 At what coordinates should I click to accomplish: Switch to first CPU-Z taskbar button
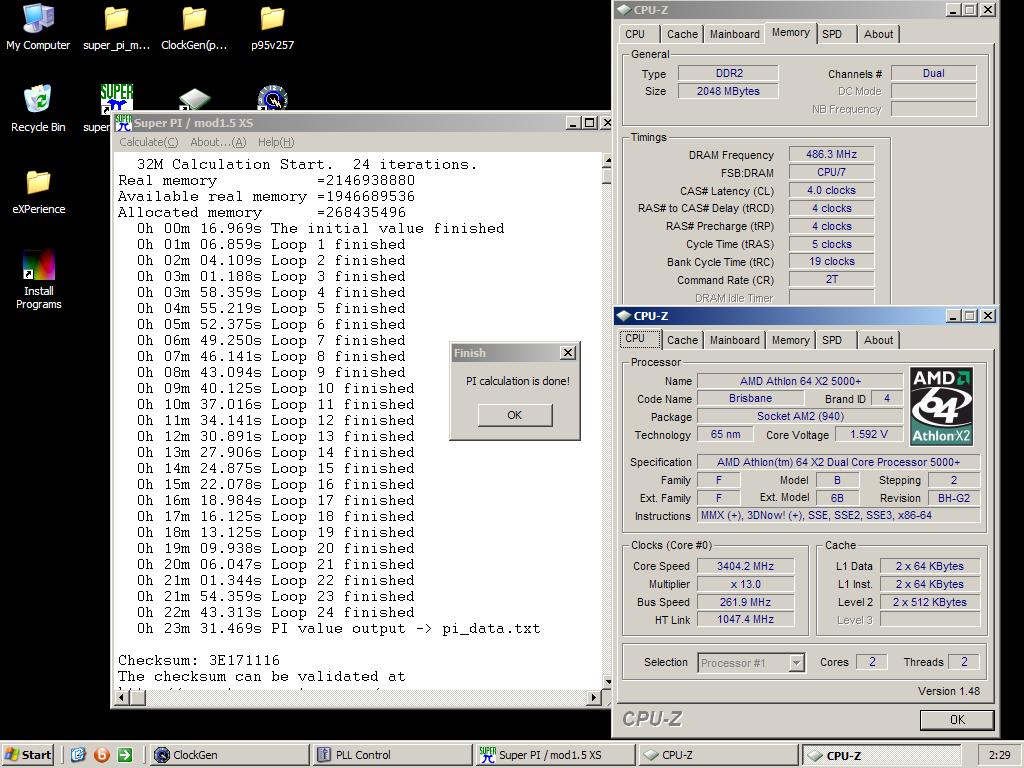tap(717, 755)
